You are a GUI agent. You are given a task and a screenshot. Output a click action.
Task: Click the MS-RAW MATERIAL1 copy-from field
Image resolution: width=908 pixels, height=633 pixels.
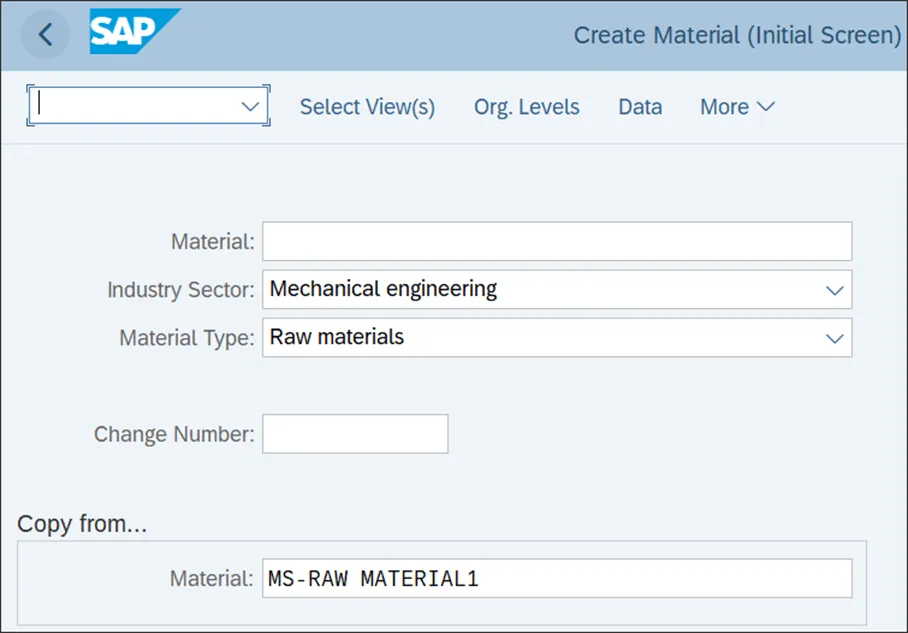[x=556, y=578]
